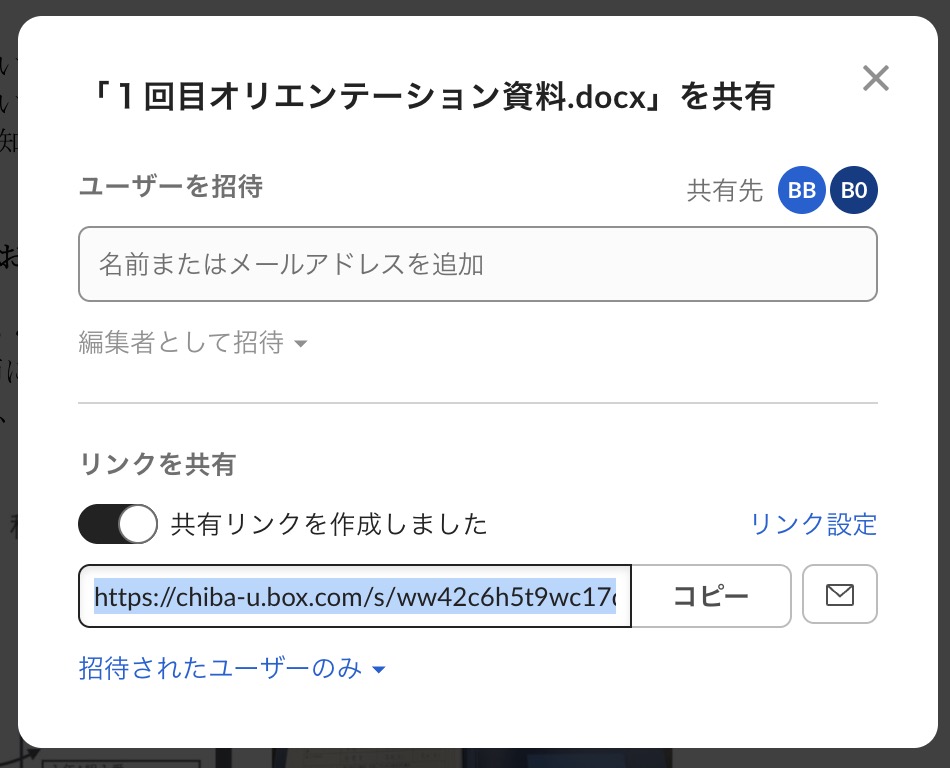Click the BB collaborator avatar
950x768 pixels.
click(x=802, y=191)
